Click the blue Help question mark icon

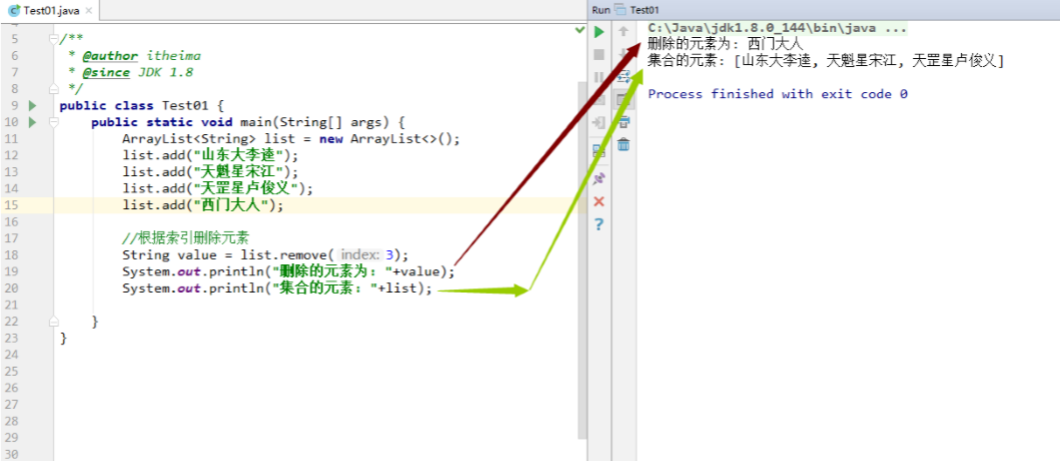[x=599, y=224]
